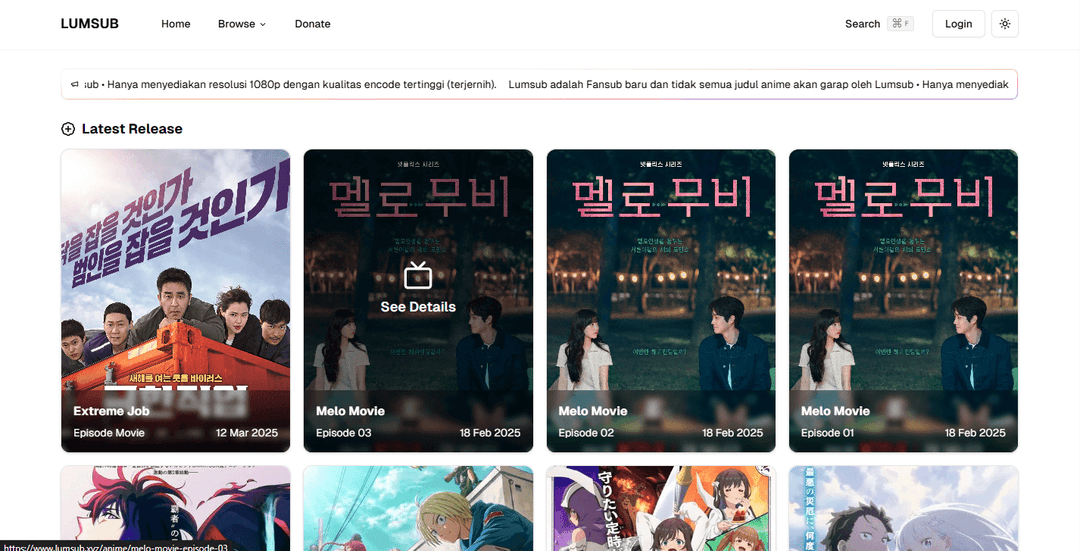Click the megaphone announcement icon
This screenshot has width=1080, height=551.
click(74, 85)
